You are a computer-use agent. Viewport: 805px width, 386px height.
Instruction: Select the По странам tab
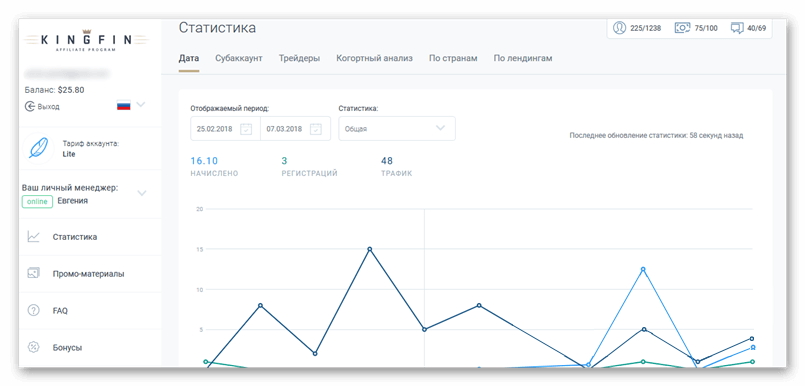(x=453, y=59)
